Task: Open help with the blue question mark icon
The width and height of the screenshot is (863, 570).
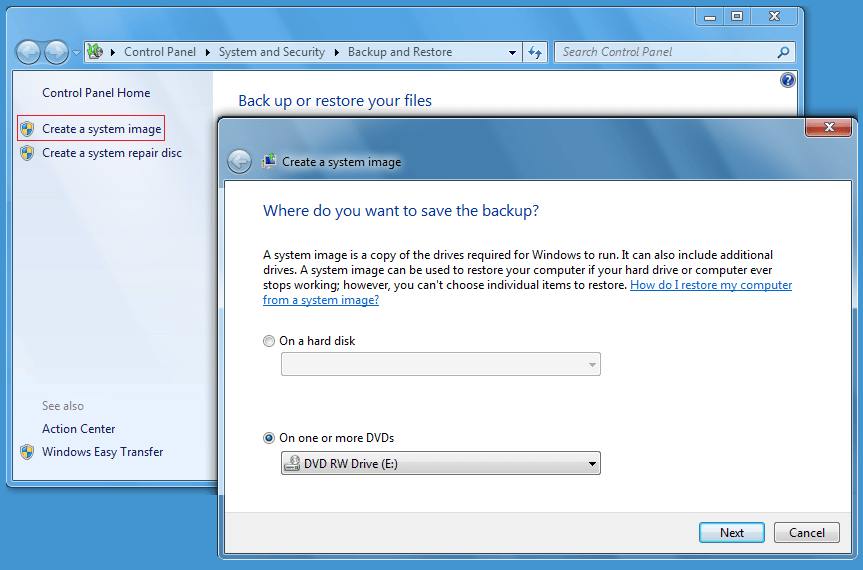Action: click(x=788, y=80)
